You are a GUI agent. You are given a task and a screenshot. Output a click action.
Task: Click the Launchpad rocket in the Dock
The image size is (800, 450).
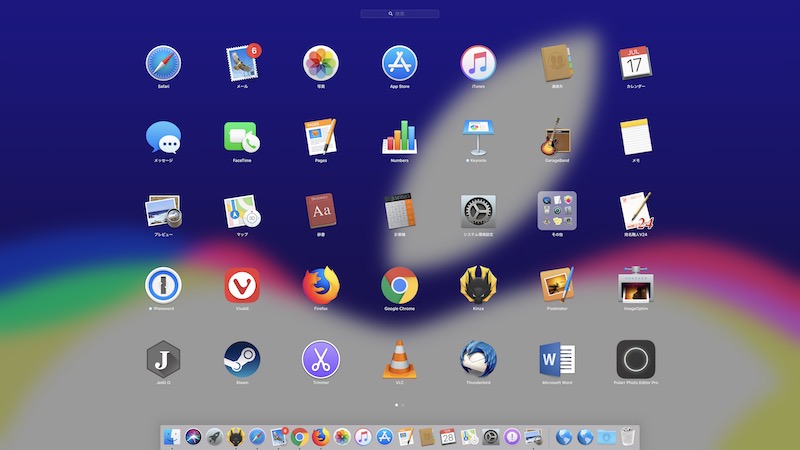(214, 437)
